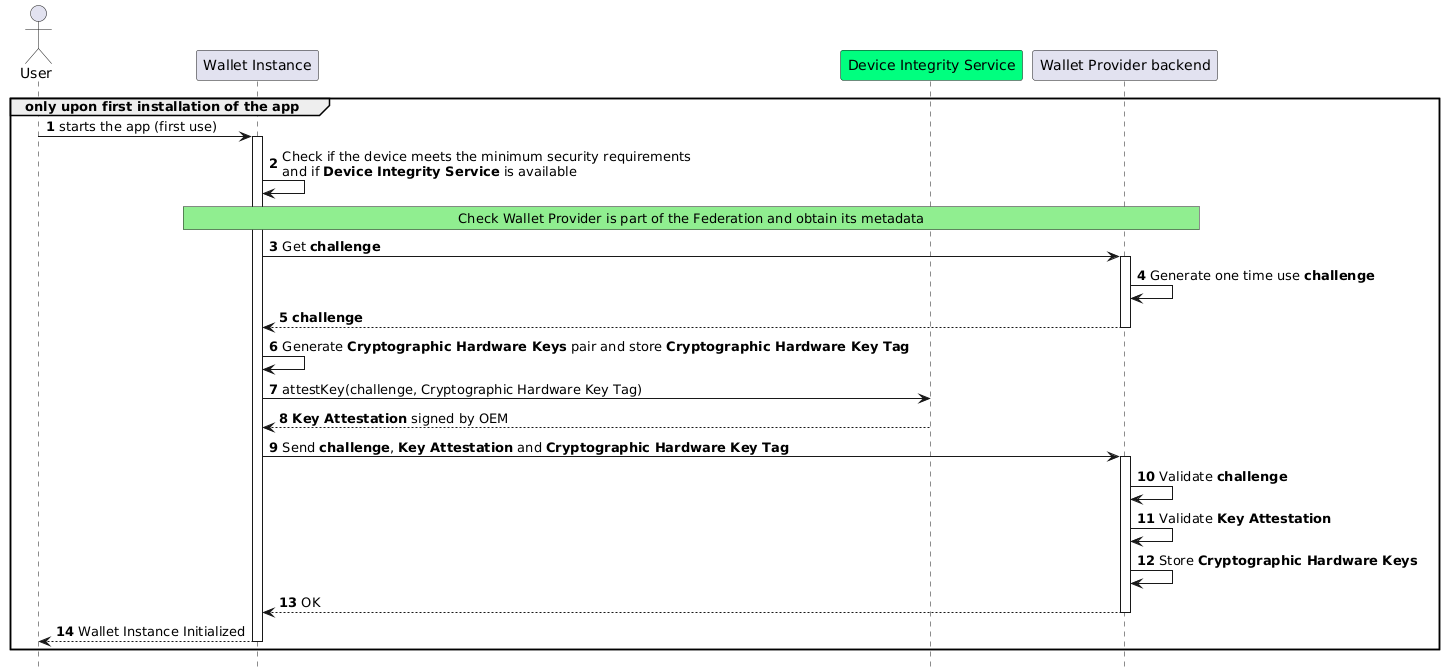Click the green Federation metadata note bar
1444x672 pixels.
click(x=690, y=218)
